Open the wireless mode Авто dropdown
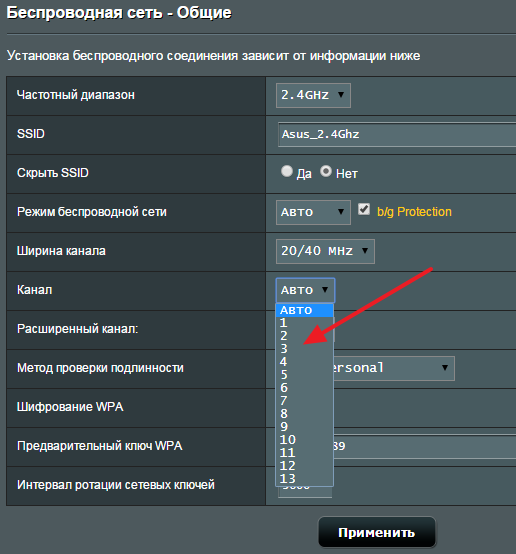The image size is (516, 554). (313, 212)
